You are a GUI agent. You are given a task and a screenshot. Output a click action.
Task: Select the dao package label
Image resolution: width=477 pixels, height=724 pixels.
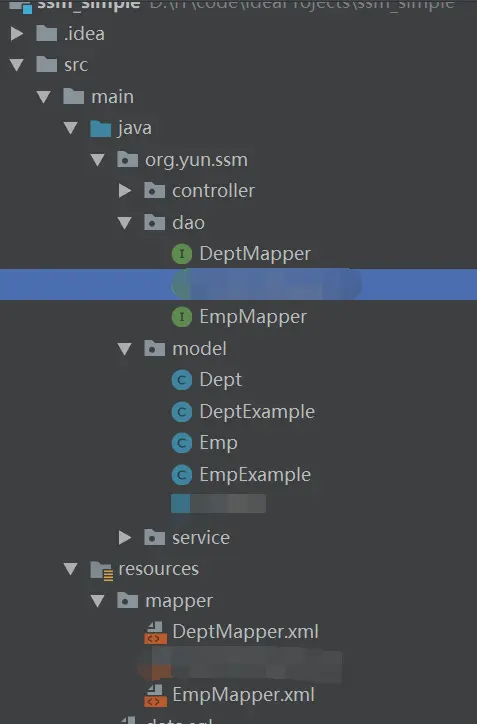point(188,223)
